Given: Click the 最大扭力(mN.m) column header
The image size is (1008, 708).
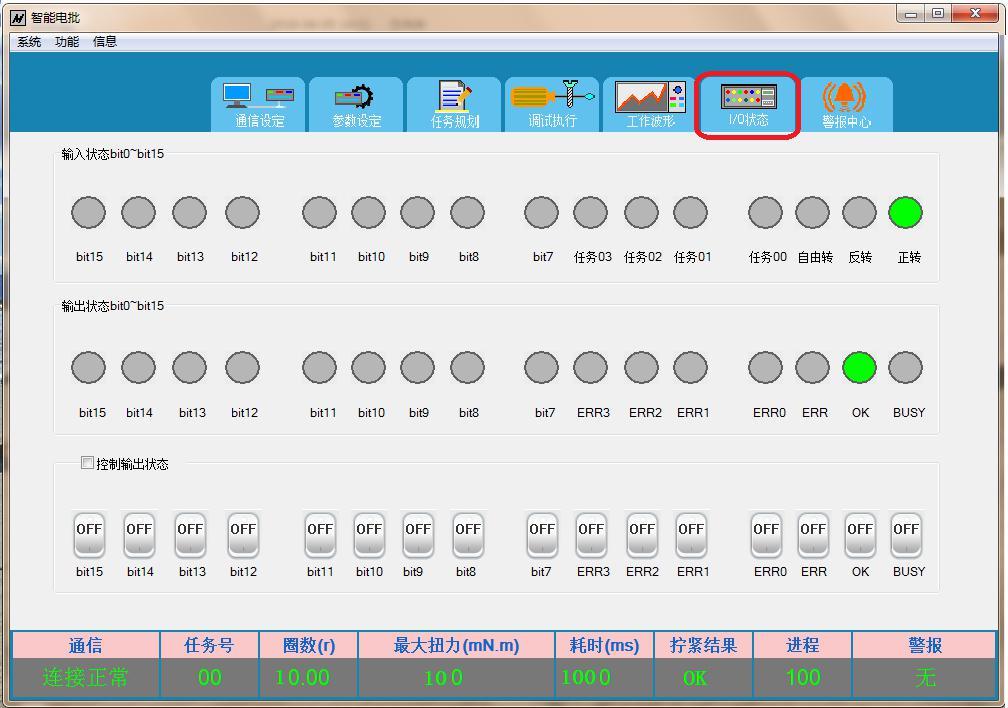Looking at the screenshot, I should (456, 645).
